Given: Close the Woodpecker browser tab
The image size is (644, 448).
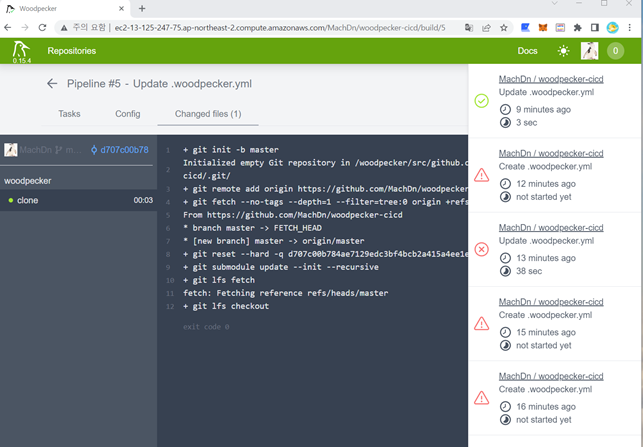Looking at the screenshot, I should tap(121, 8).
